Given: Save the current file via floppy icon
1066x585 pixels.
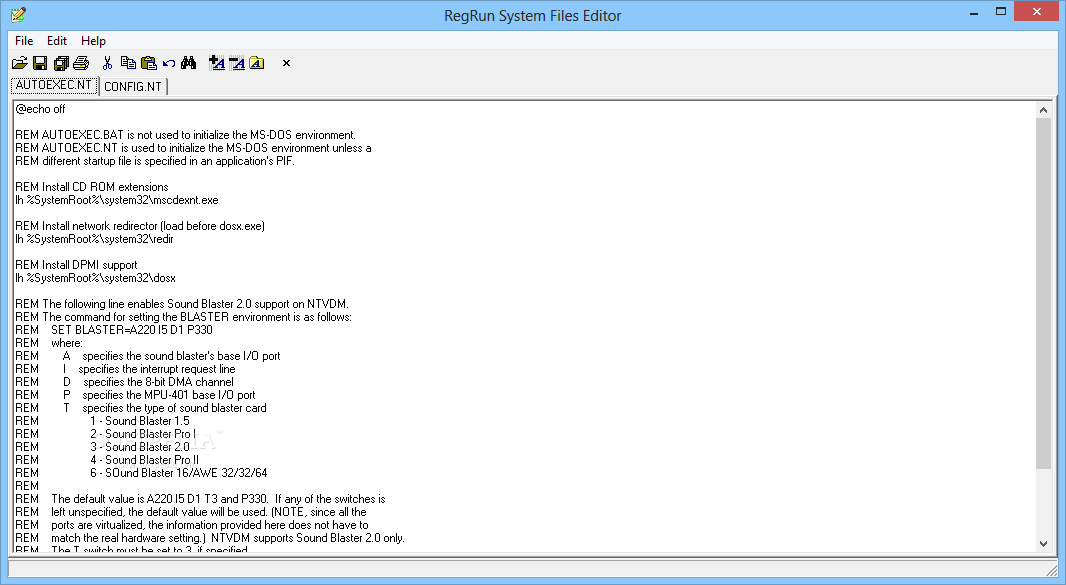Looking at the screenshot, I should pyautogui.click(x=40, y=63).
